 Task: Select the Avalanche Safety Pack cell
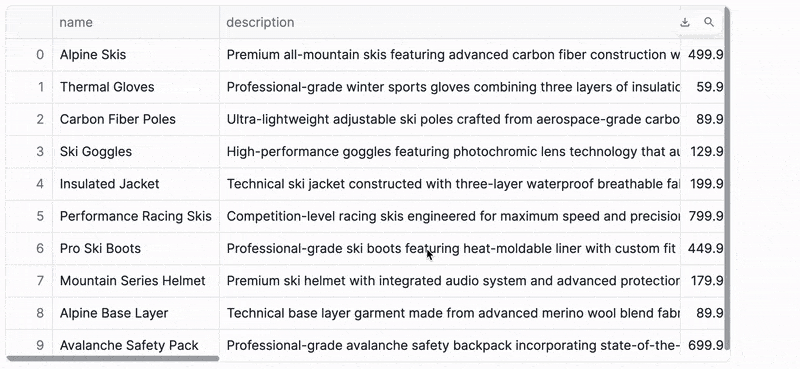(x=136, y=345)
